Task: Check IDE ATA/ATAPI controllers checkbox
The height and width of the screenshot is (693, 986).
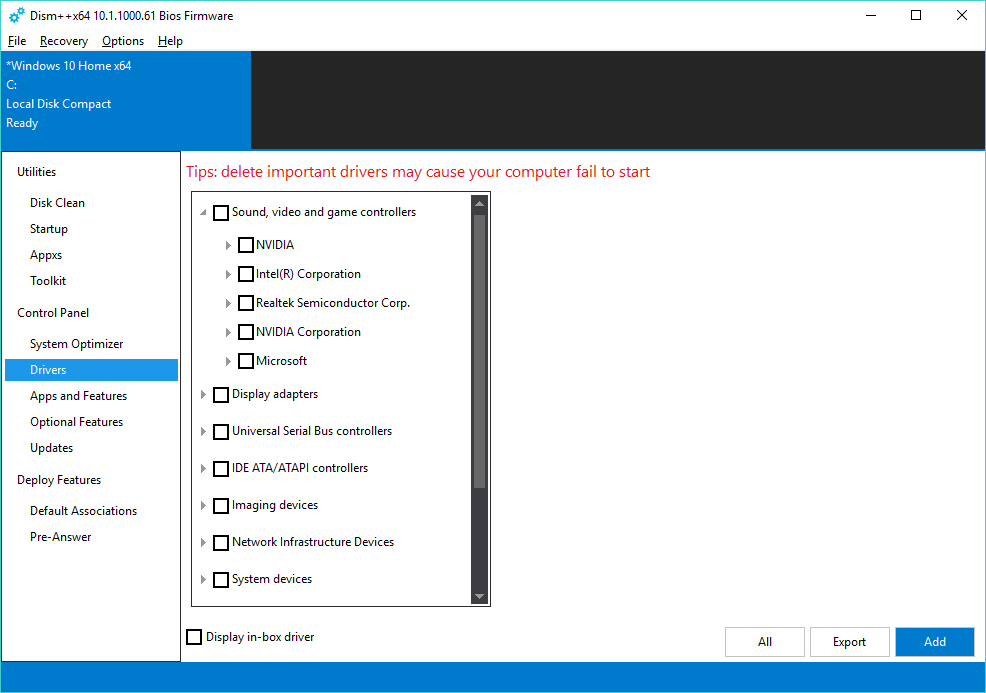Action: (221, 468)
